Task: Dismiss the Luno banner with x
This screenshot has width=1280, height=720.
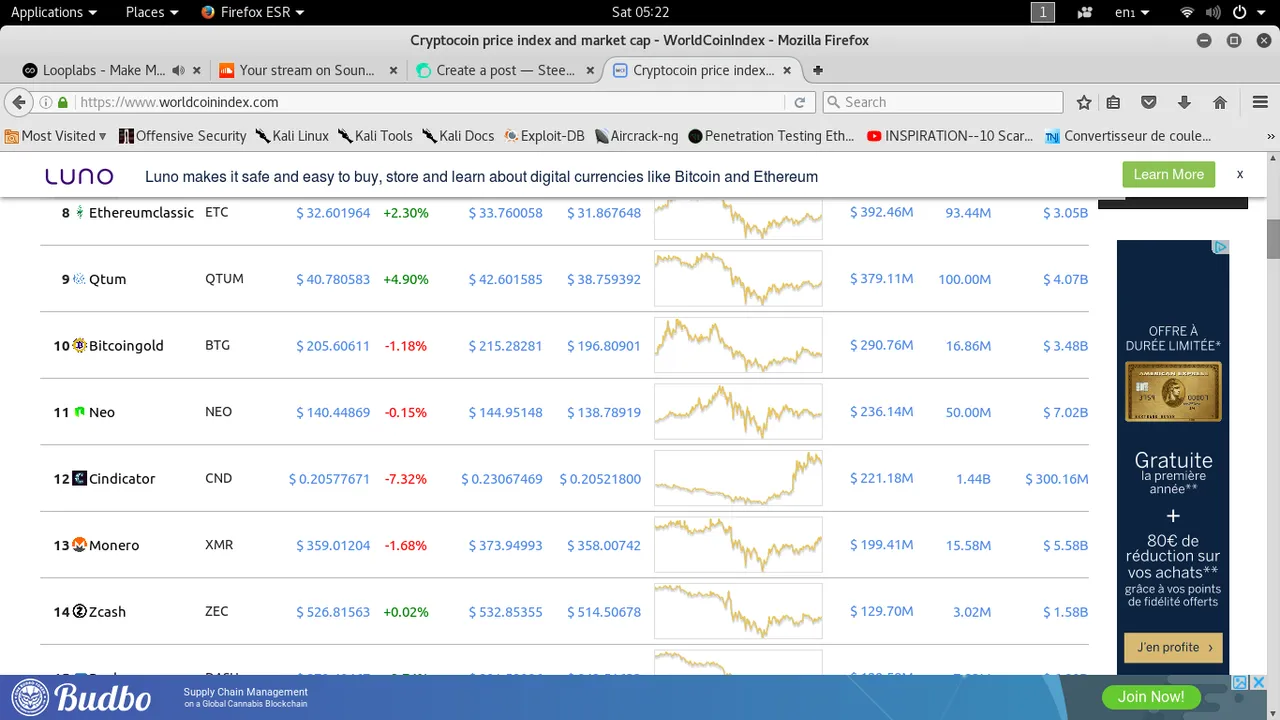Action: click(1240, 174)
